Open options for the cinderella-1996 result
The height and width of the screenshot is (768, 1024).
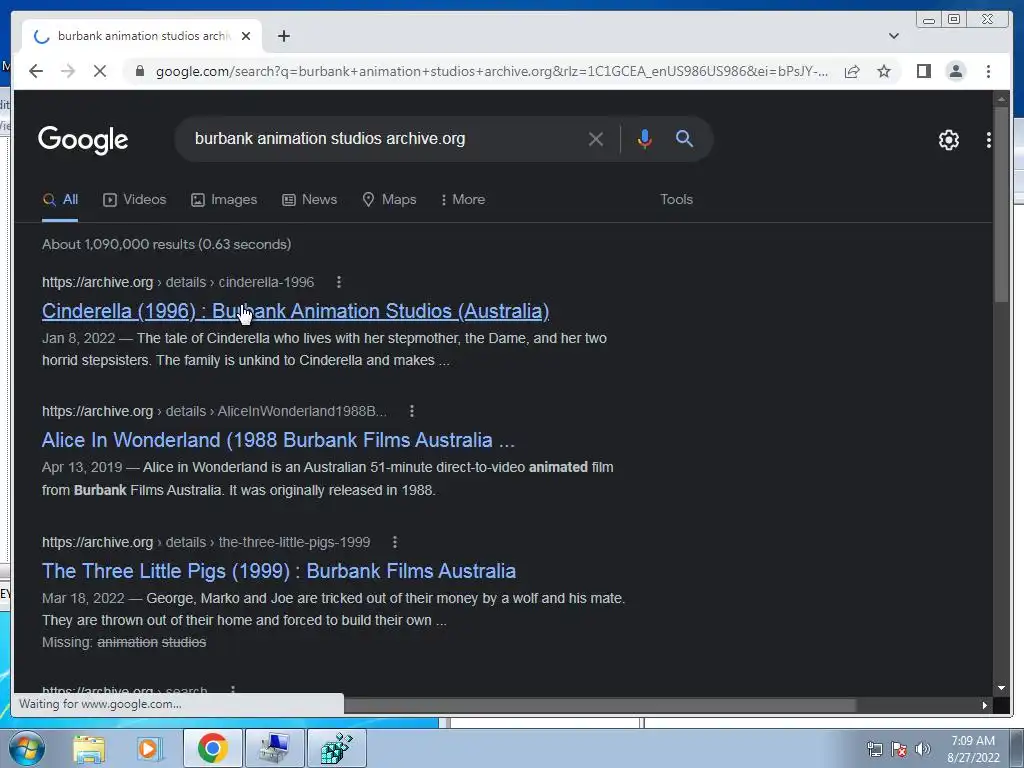[338, 282]
